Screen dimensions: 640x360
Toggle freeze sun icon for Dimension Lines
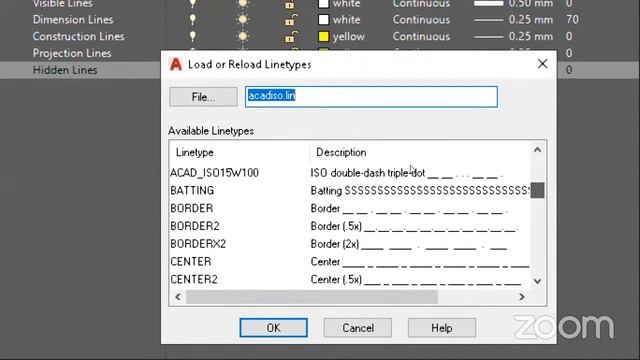coord(242,20)
